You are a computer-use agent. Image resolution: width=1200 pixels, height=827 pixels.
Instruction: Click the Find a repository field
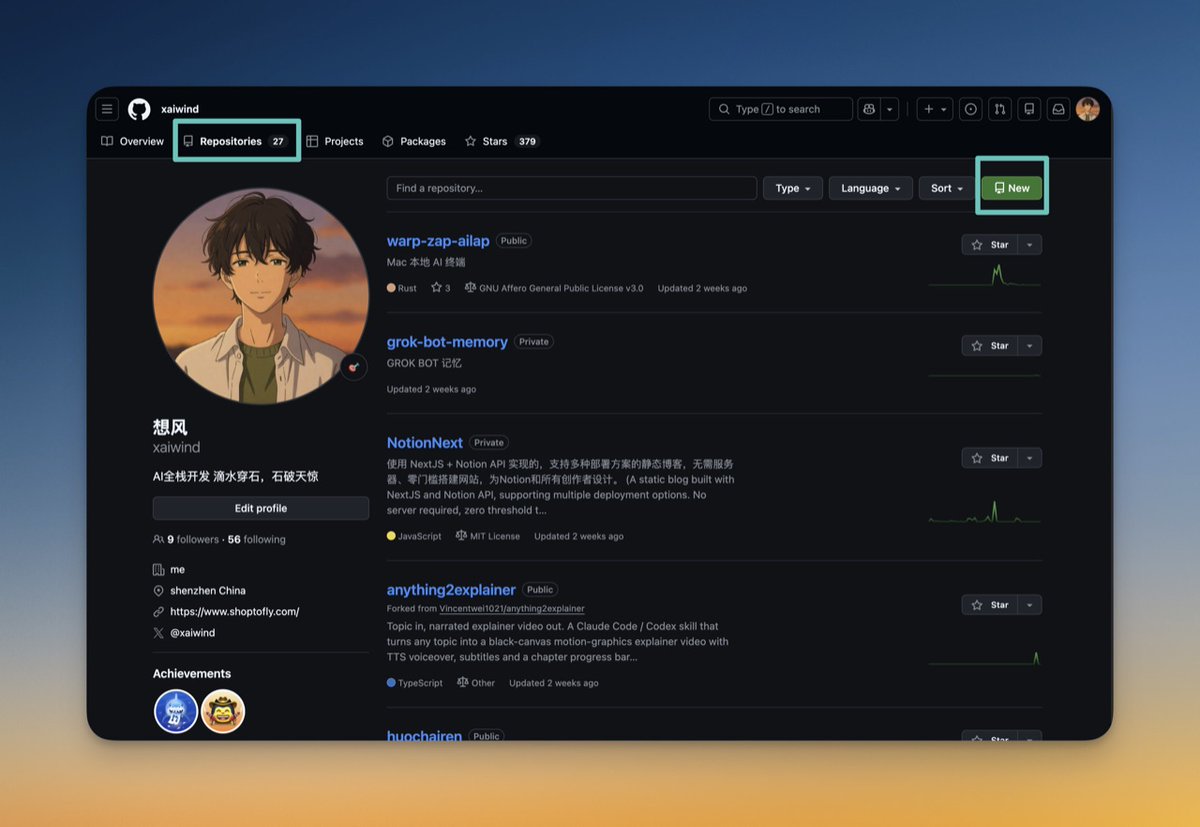click(x=572, y=188)
